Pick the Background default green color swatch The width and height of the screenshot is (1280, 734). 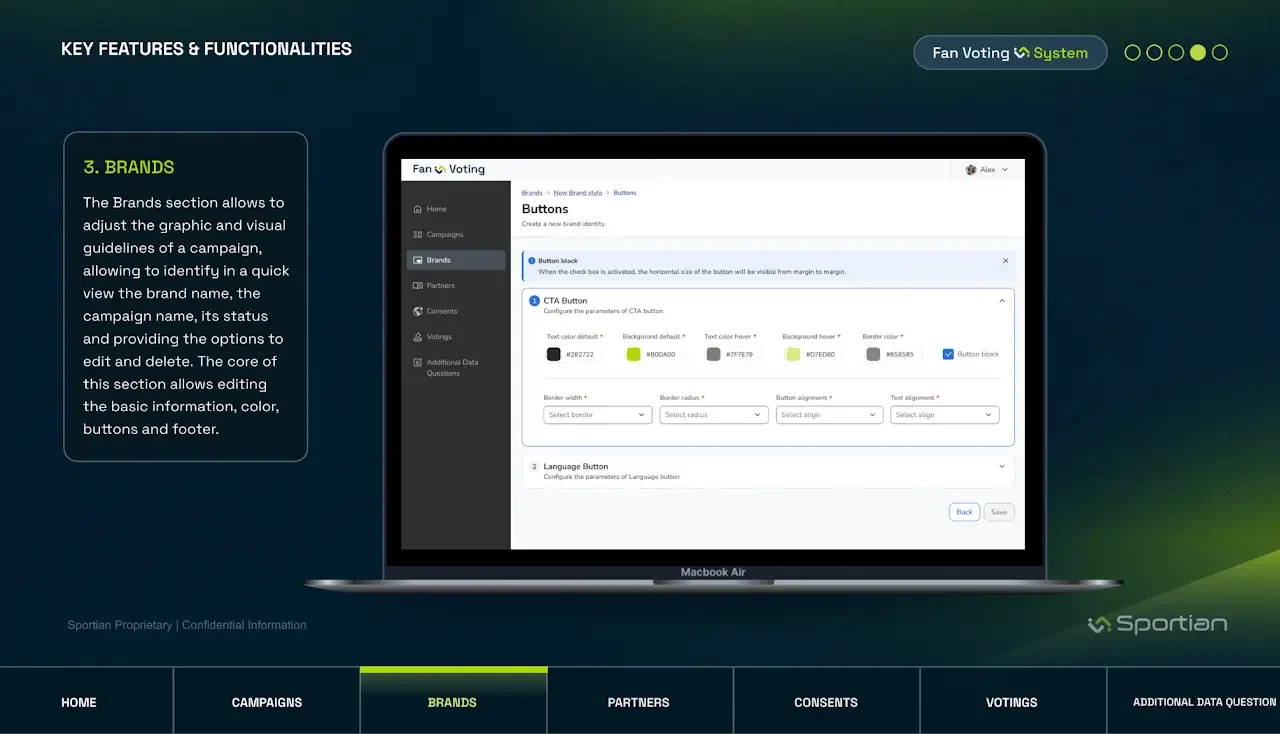(x=633, y=354)
